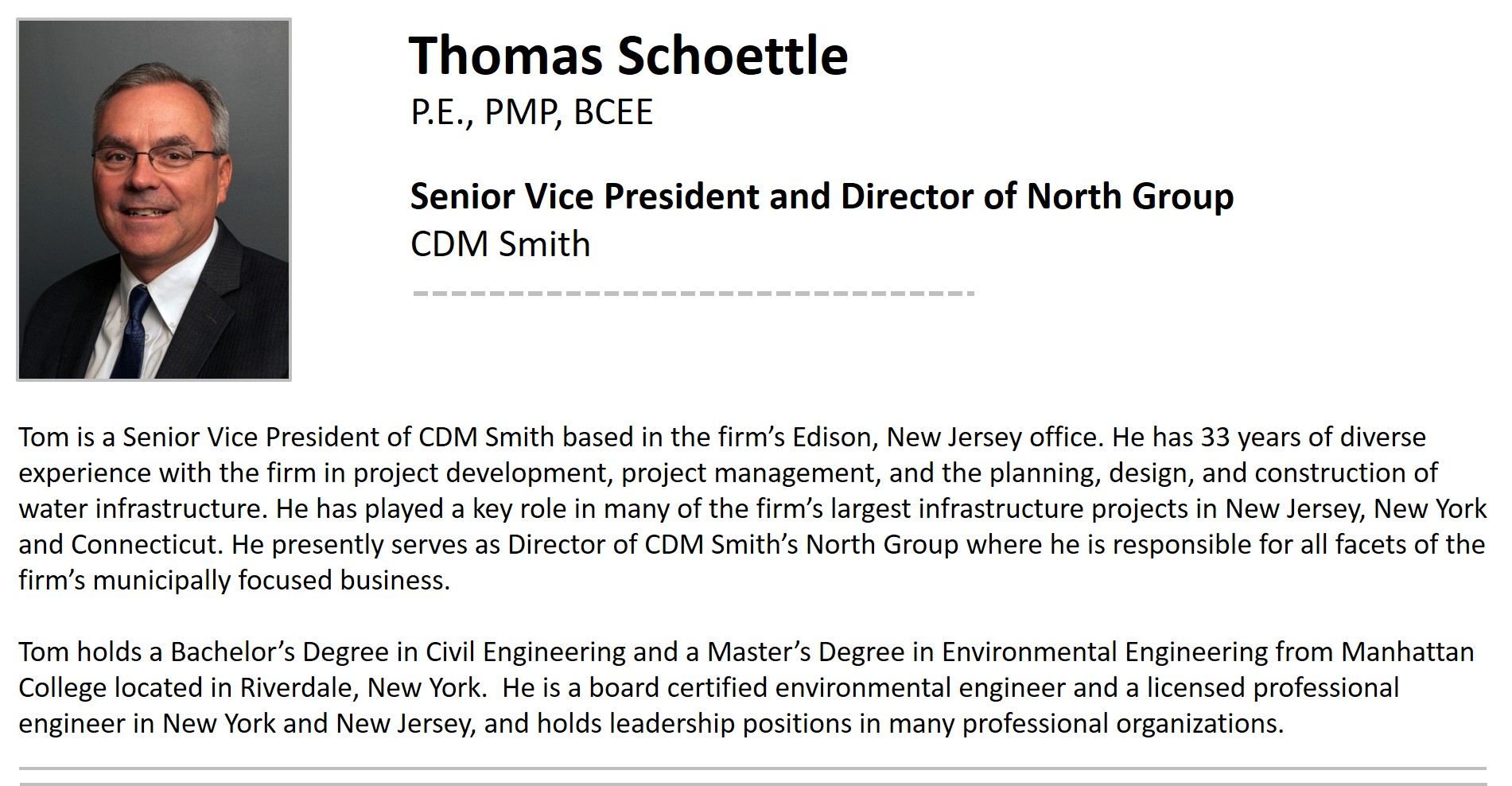1512x786 pixels.
Task: Click 'College located in Riverdale, New York'
Action: [250, 687]
